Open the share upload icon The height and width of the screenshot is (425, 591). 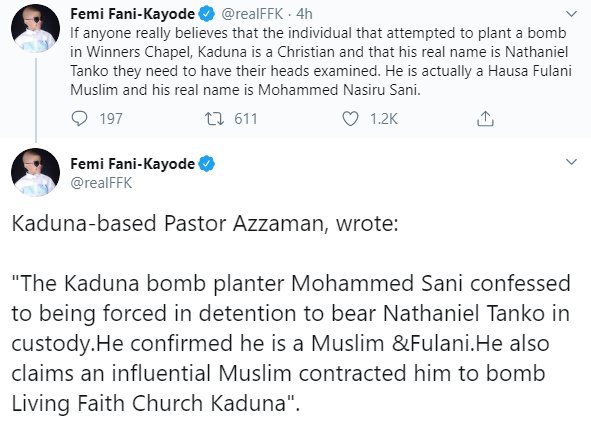click(x=485, y=119)
